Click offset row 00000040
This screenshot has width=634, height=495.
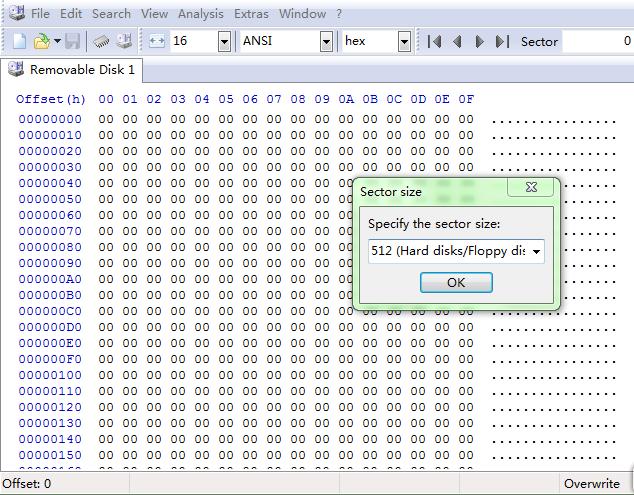pyautogui.click(x=50, y=183)
